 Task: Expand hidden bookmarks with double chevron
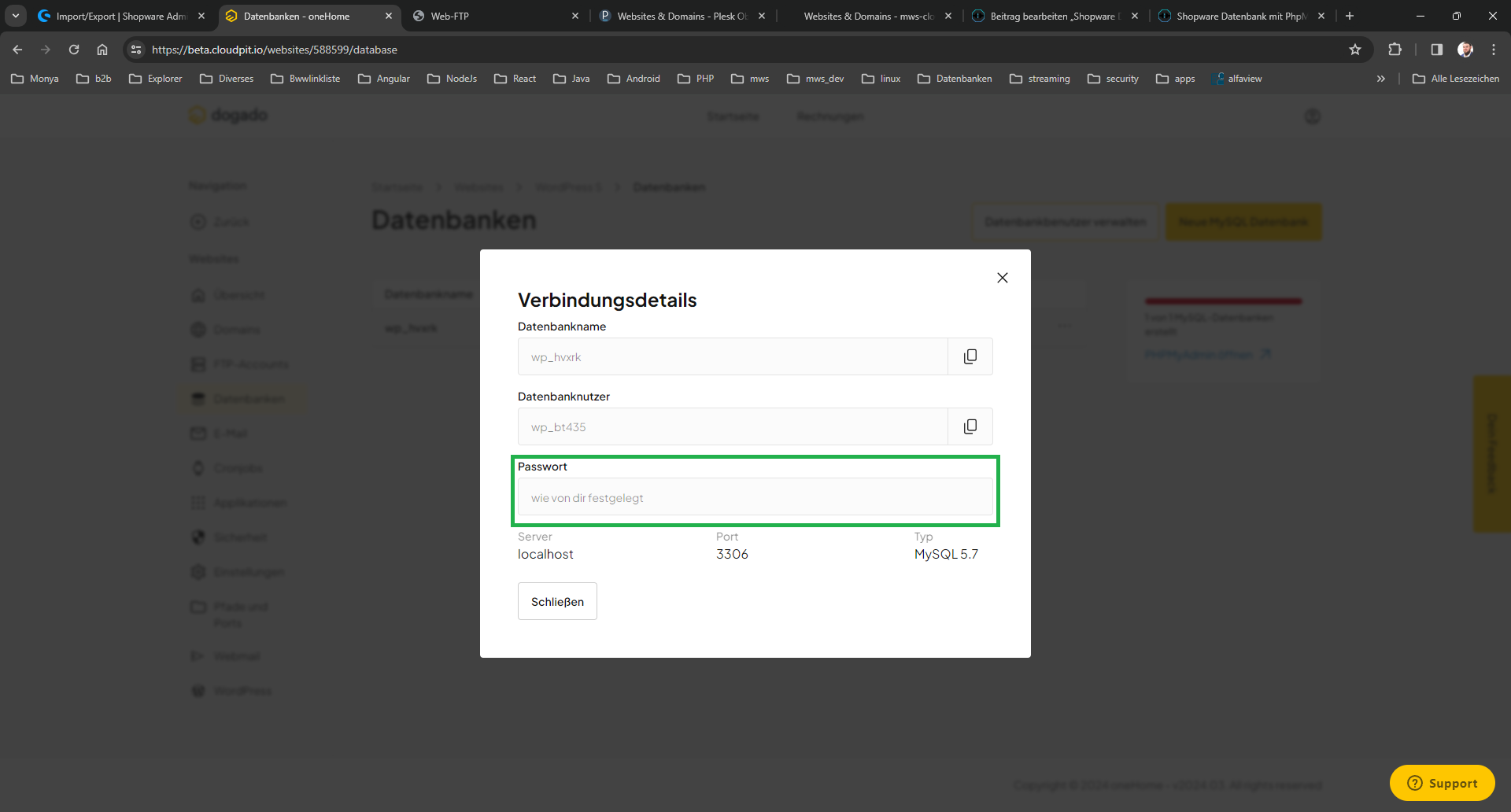point(1380,79)
